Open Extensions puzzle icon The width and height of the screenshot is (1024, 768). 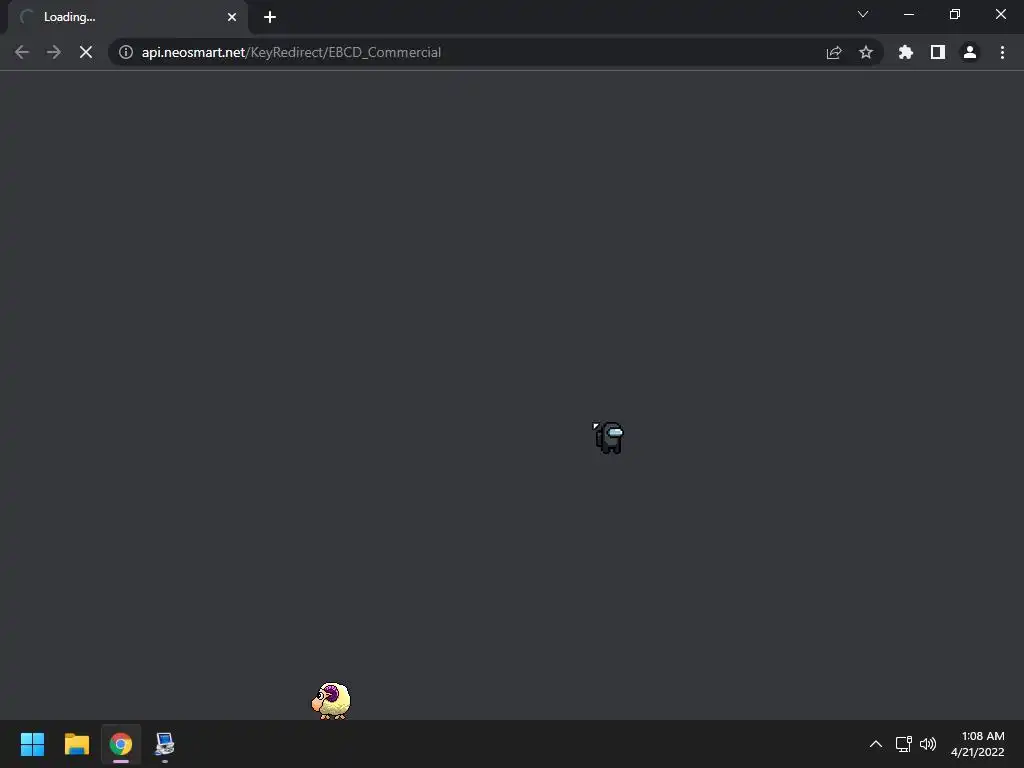[x=906, y=52]
